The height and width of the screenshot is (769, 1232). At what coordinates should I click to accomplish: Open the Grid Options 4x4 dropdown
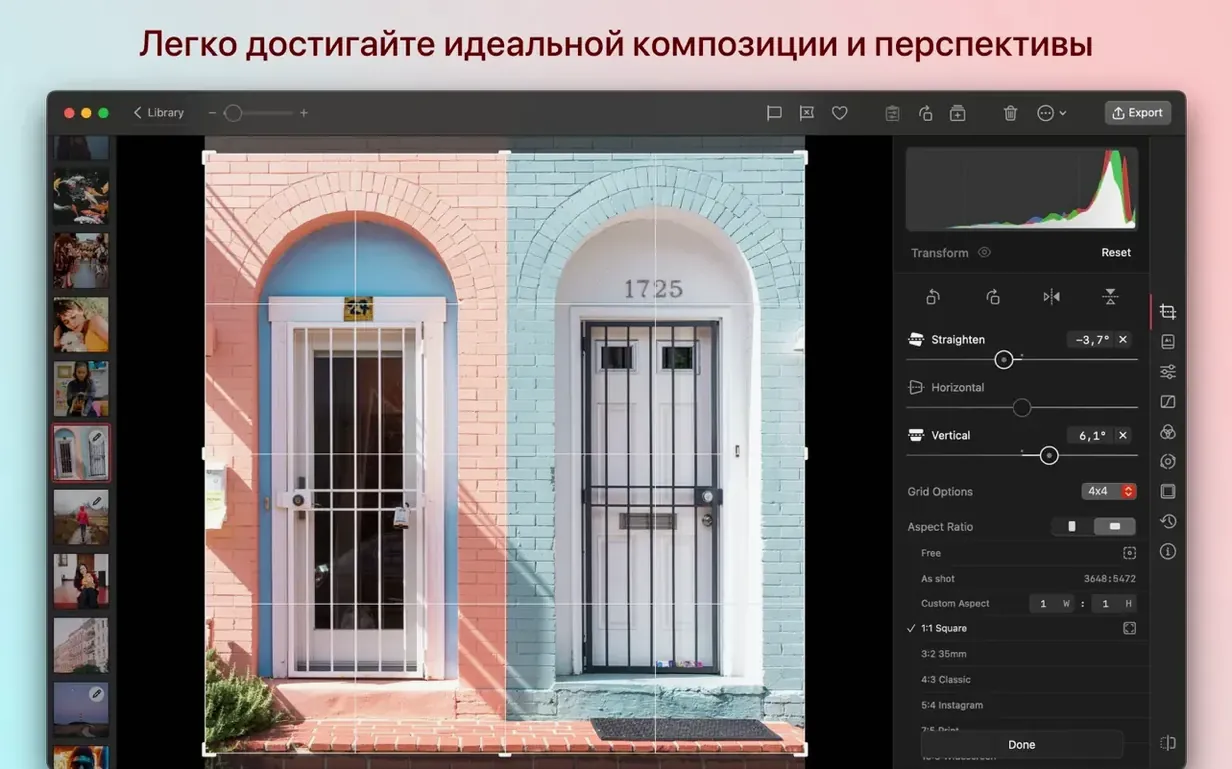tap(1109, 491)
